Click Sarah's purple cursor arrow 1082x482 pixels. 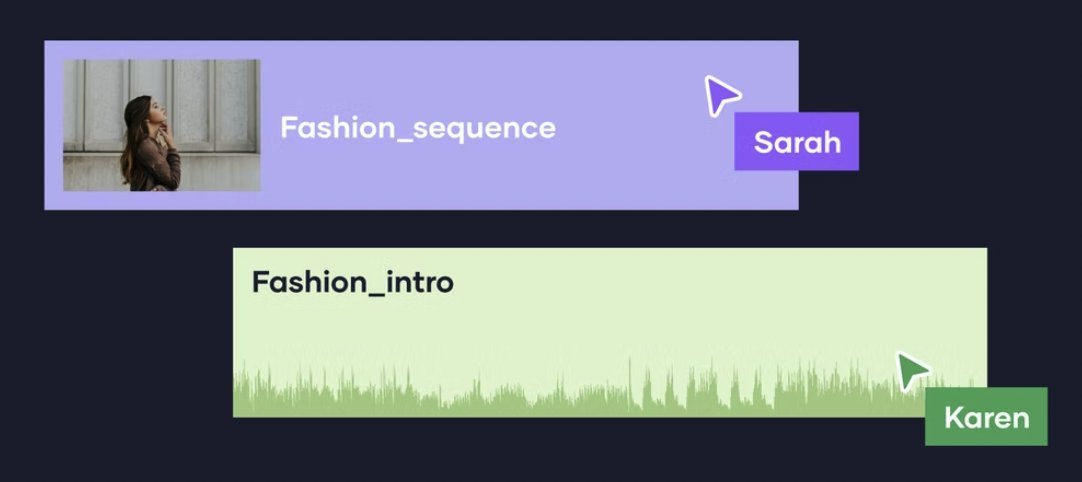(x=721, y=95)
